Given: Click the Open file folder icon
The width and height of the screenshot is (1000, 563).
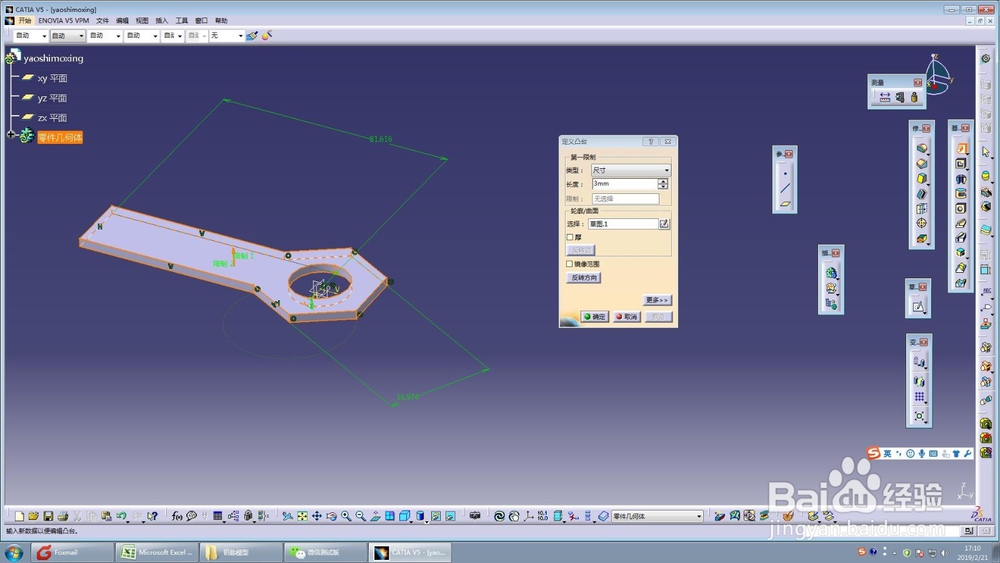Looking at the screenshot, I should [x=34, y=516].
